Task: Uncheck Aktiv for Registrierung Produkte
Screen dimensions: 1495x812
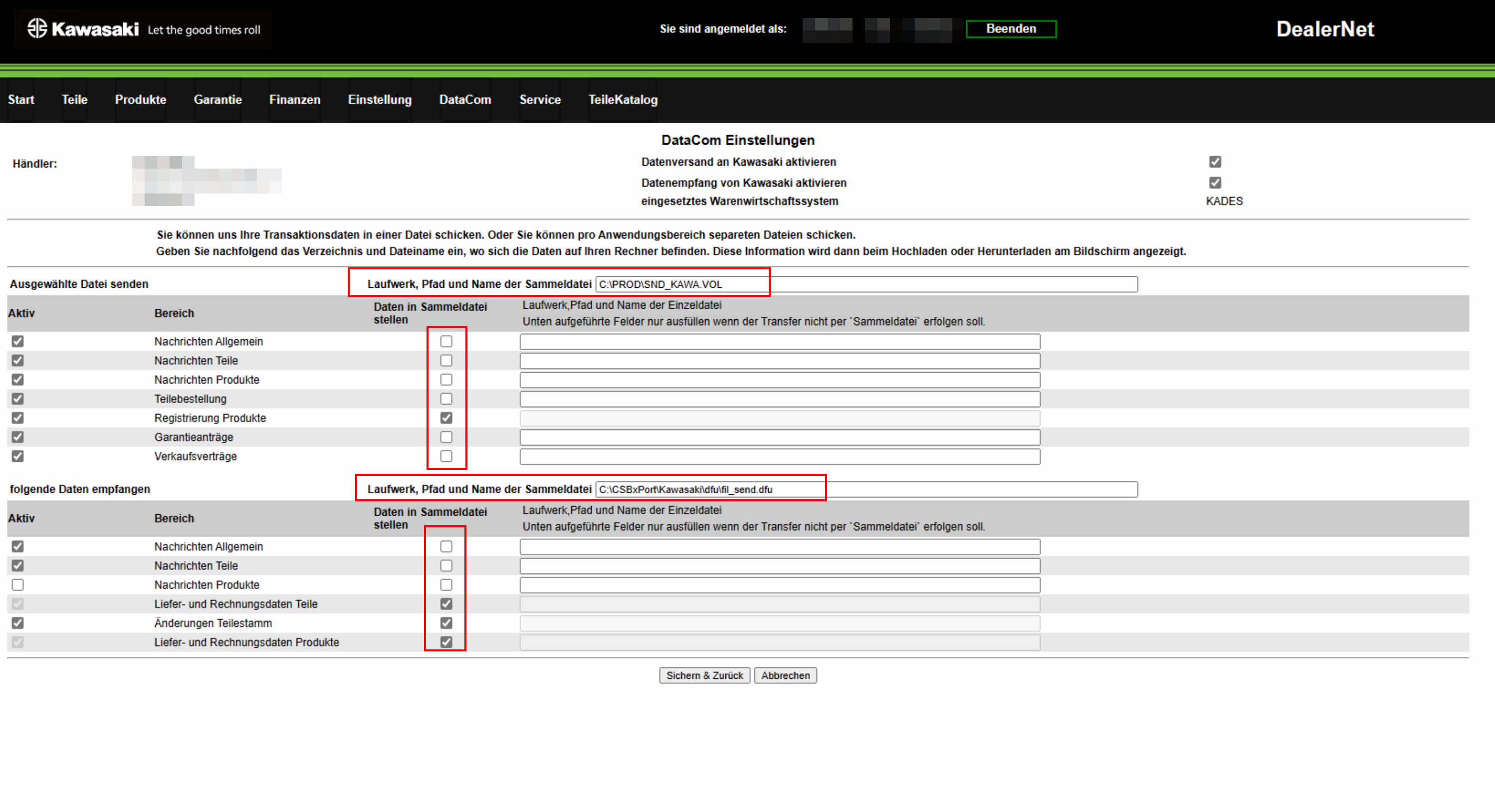Action: (18, 418)
